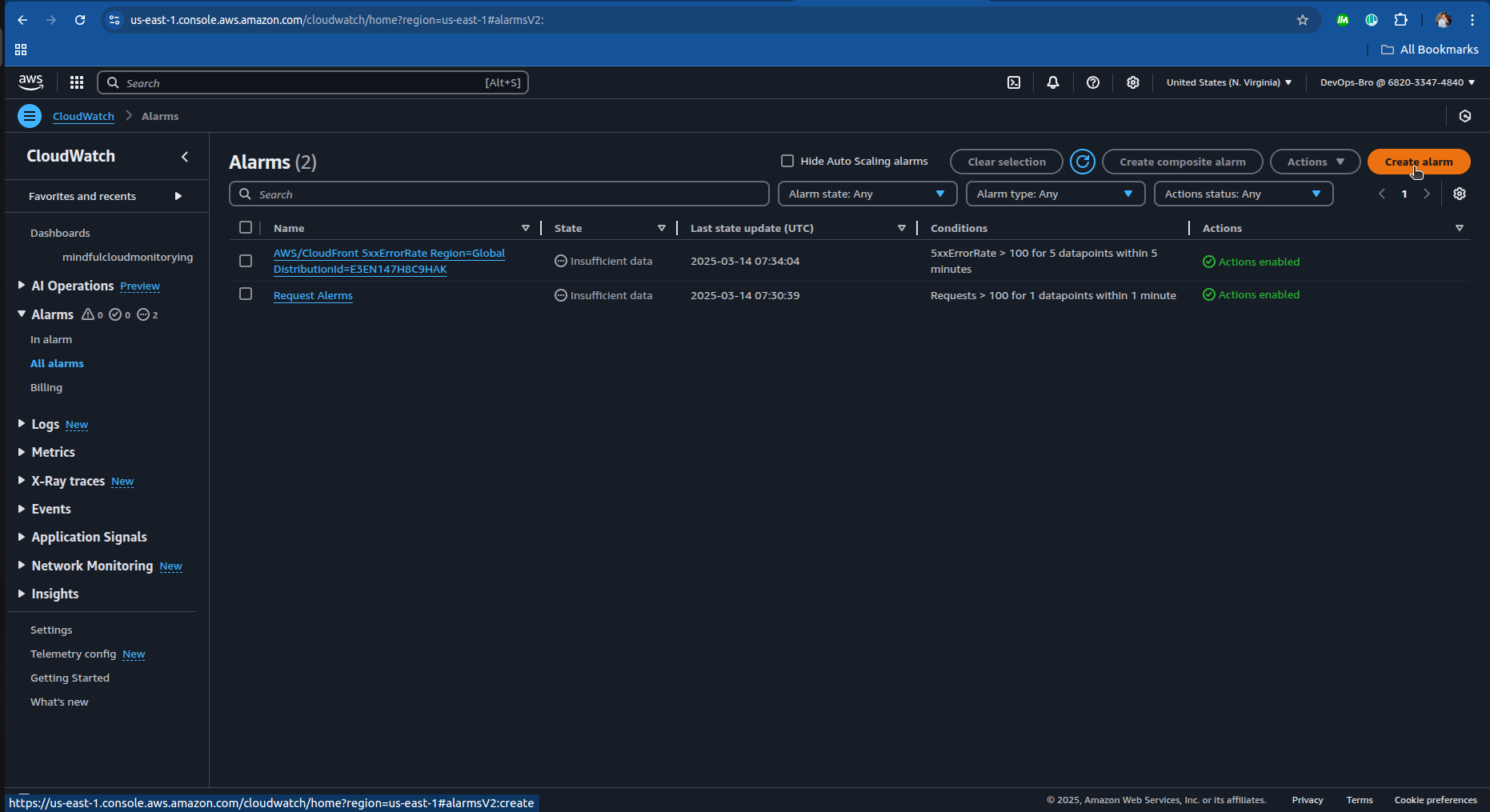Click Create composite alarm

point(1183,162)
